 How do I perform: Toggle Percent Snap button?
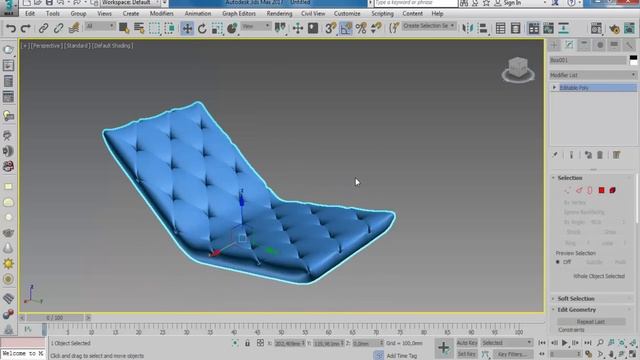(x=361, y=28)
